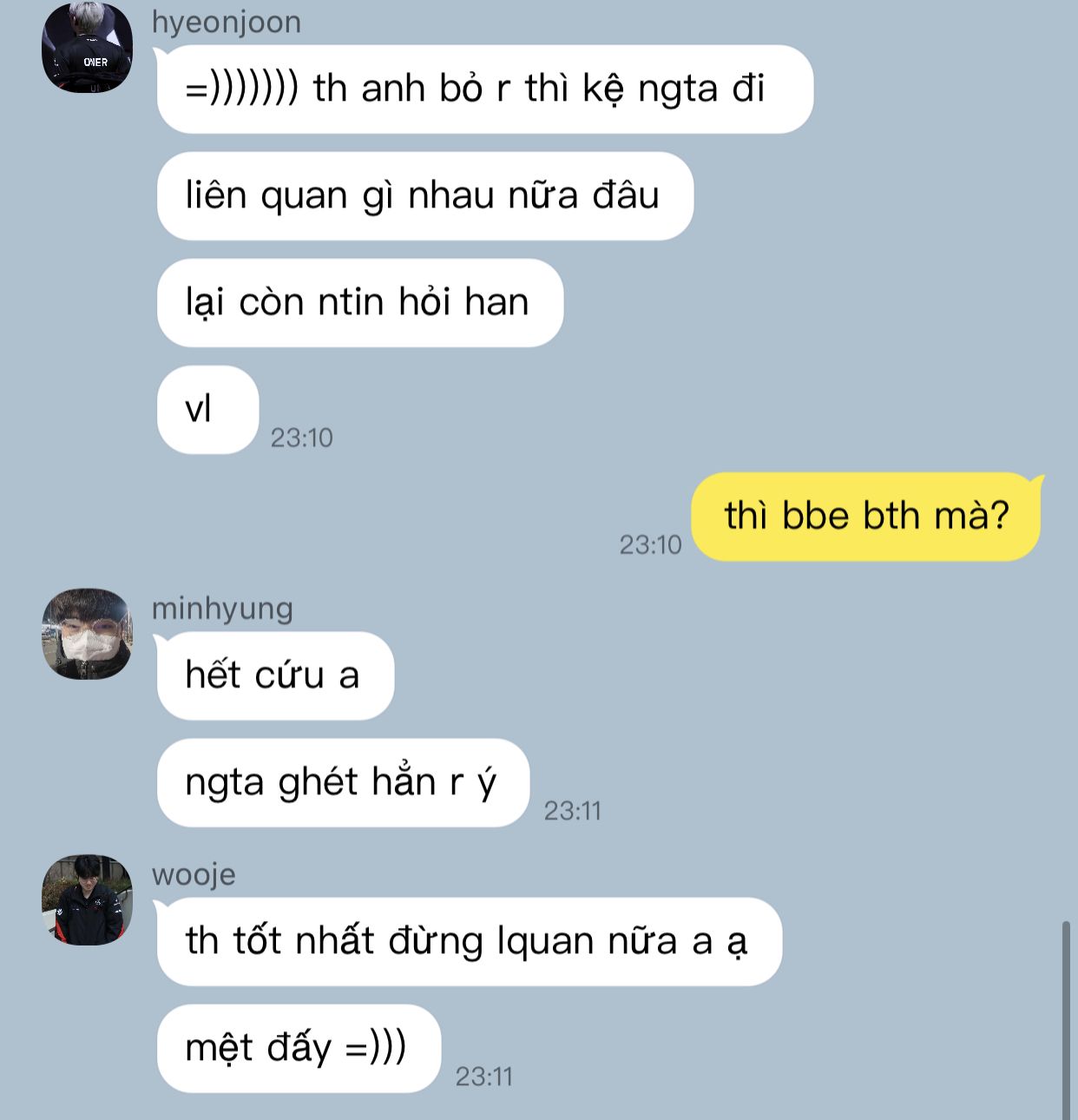Select the "ngta ghét hẳn r ý" message

pos(343,782)
